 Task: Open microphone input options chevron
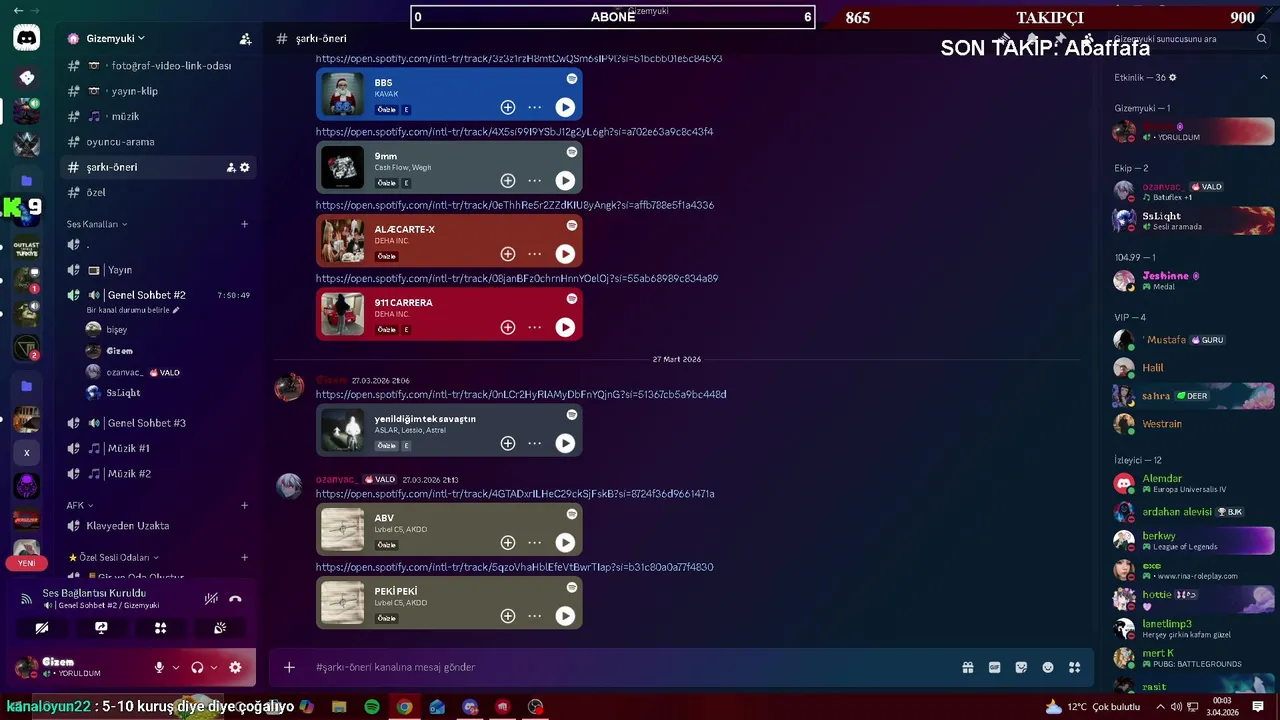tap(176, 667)
